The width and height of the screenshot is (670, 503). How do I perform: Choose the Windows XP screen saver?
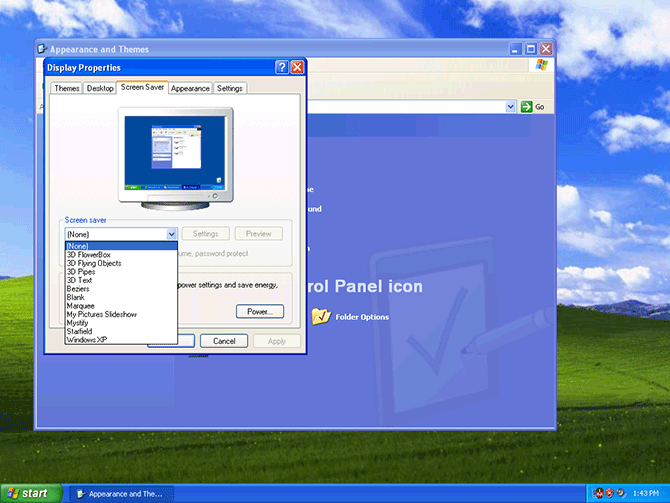coord(121,340)
